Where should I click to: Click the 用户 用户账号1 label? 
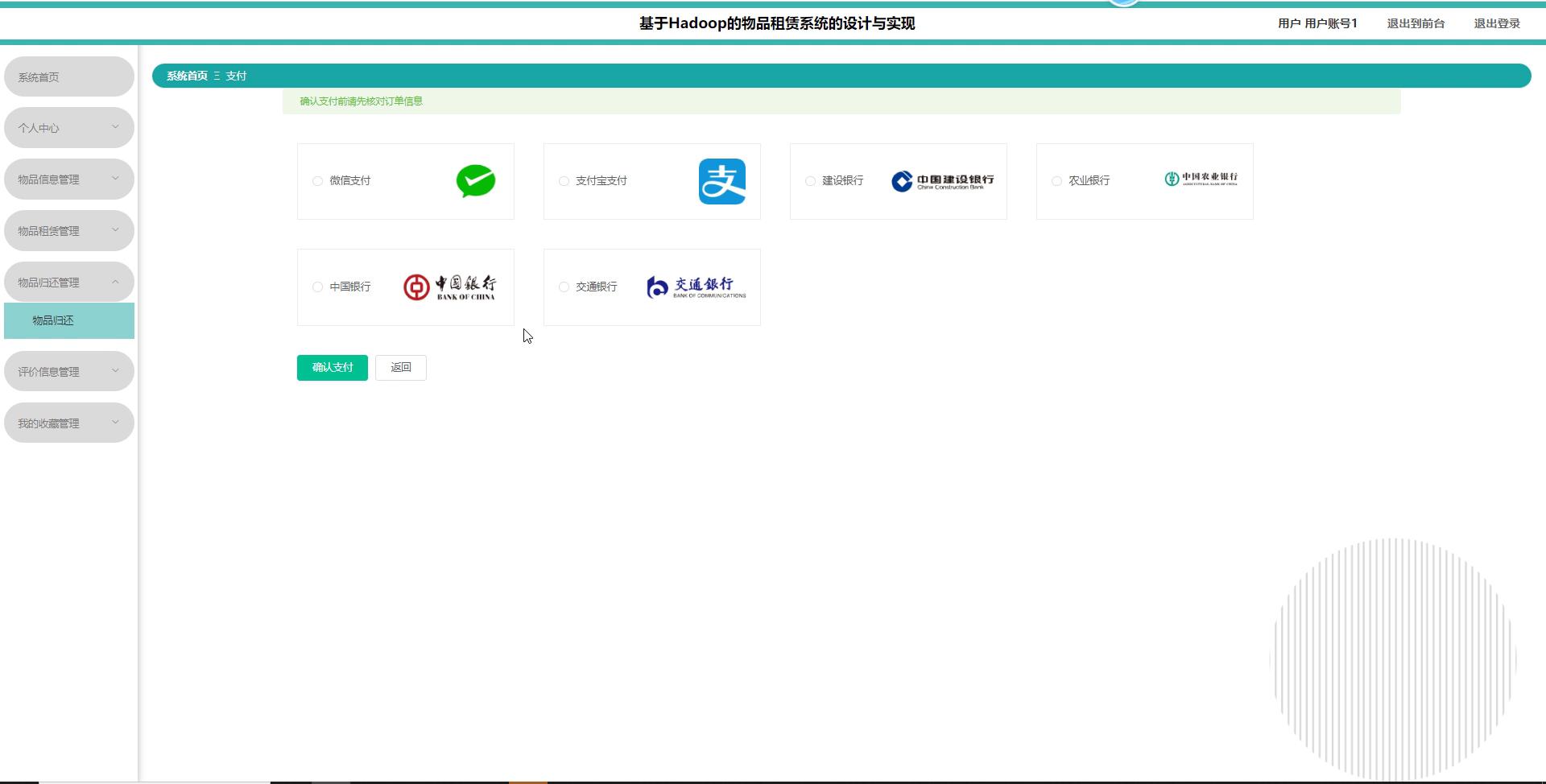[x=1317, y=23]
